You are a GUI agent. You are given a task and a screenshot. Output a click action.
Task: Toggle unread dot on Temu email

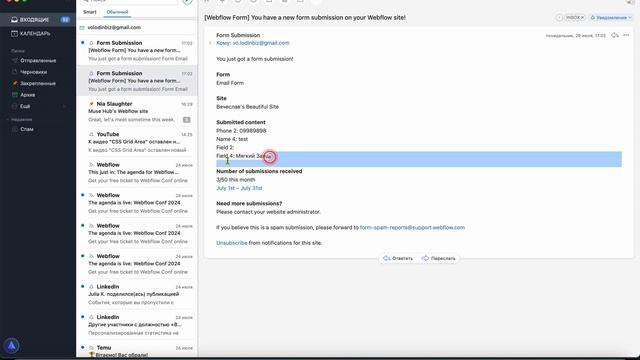click(82, 347)
